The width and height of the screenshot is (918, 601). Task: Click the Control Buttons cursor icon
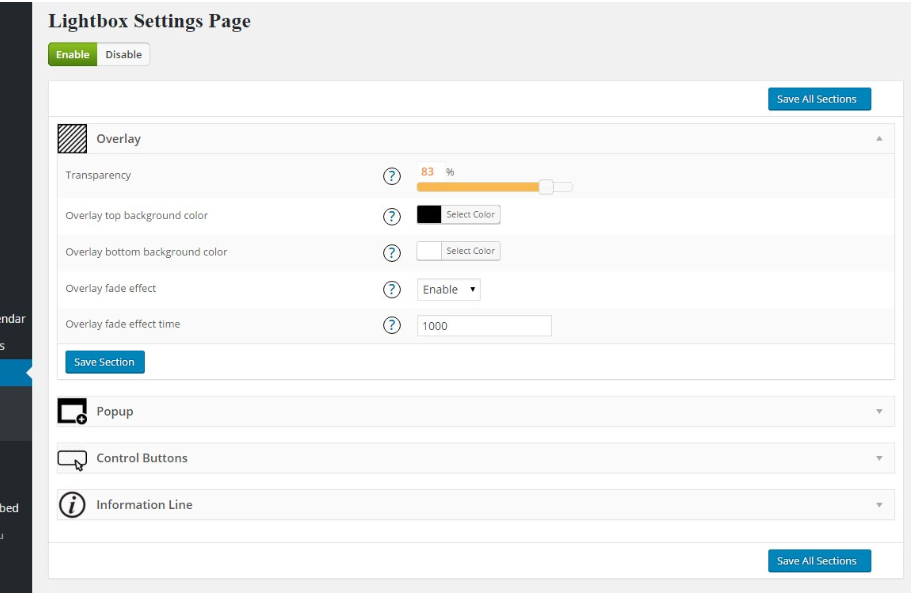73,459
